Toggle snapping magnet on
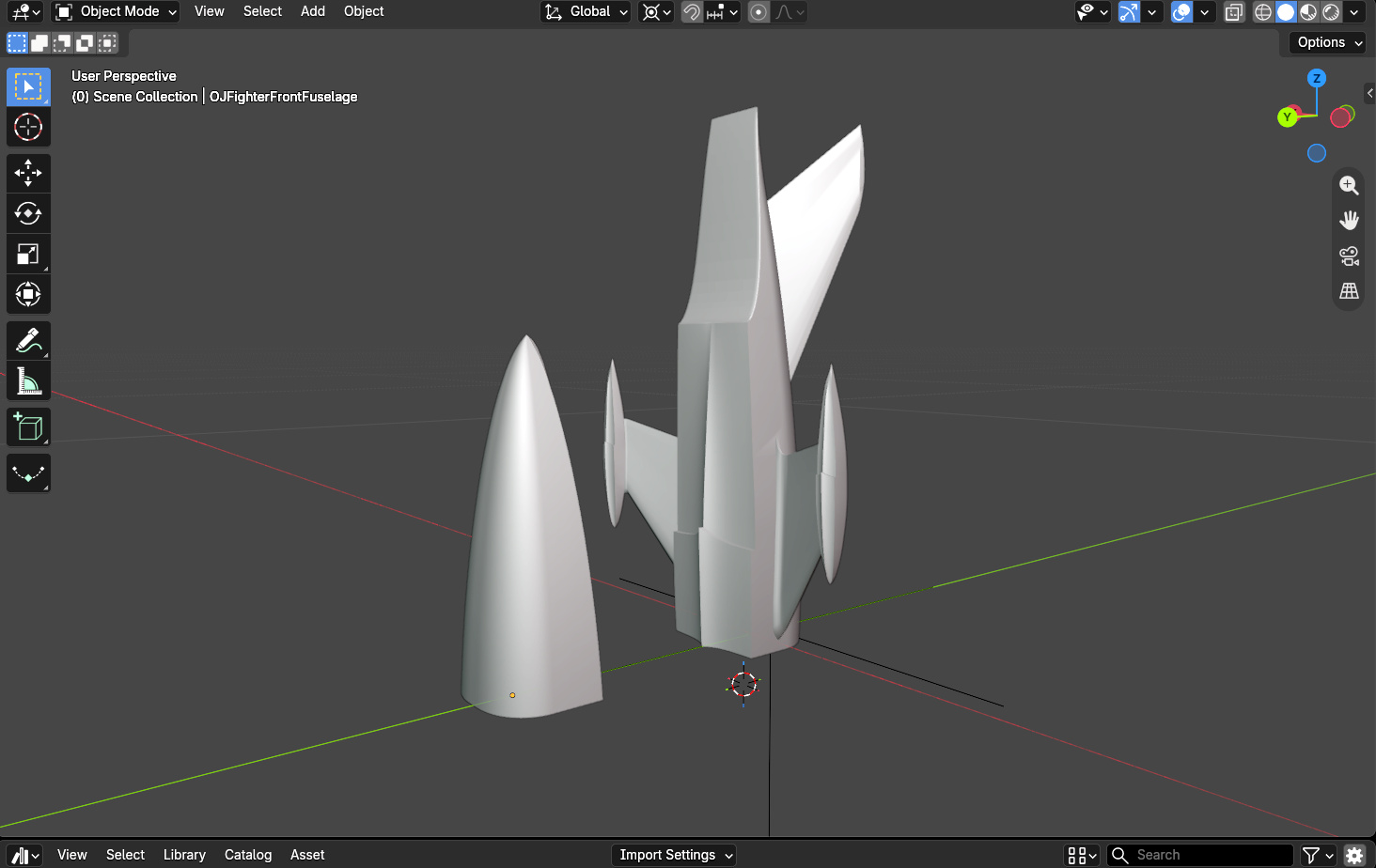 (x=692, y=12)
